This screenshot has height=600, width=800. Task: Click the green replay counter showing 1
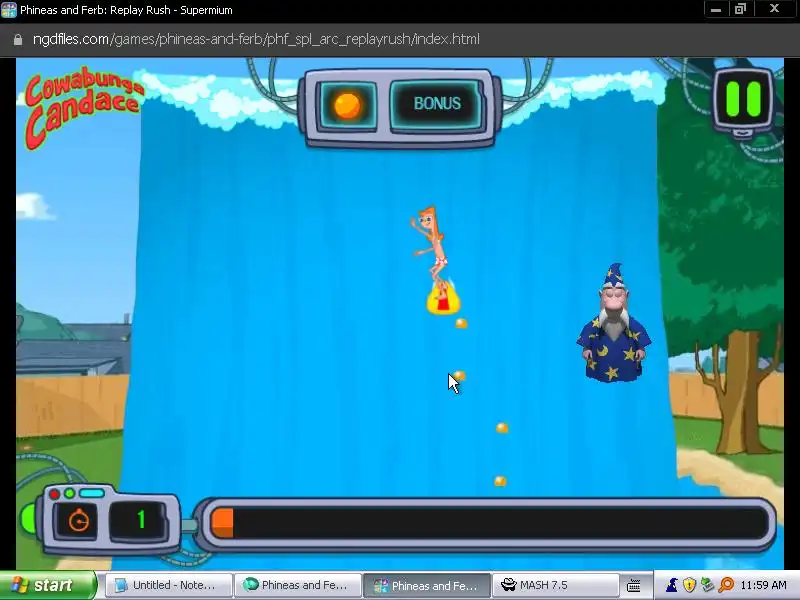tap(140, 520)
